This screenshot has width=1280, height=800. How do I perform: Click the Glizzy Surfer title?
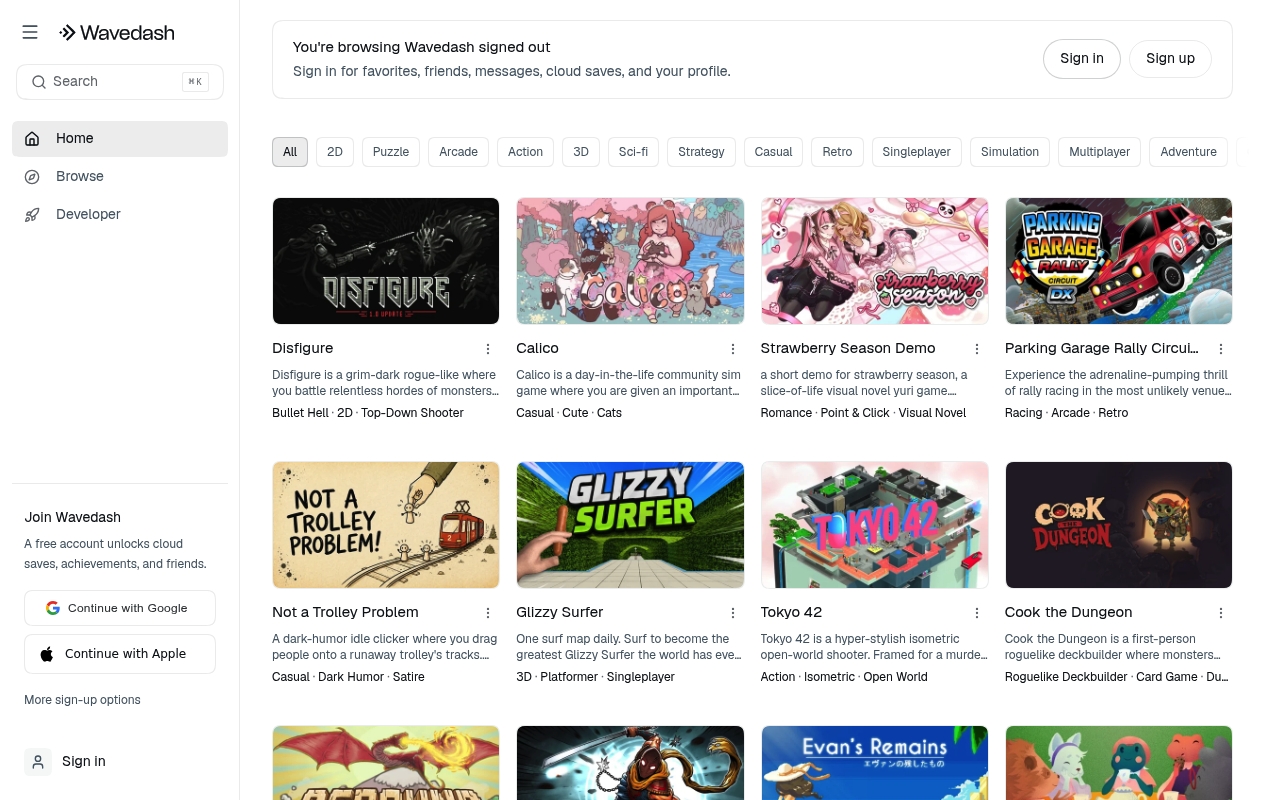[x=560, y=613]
